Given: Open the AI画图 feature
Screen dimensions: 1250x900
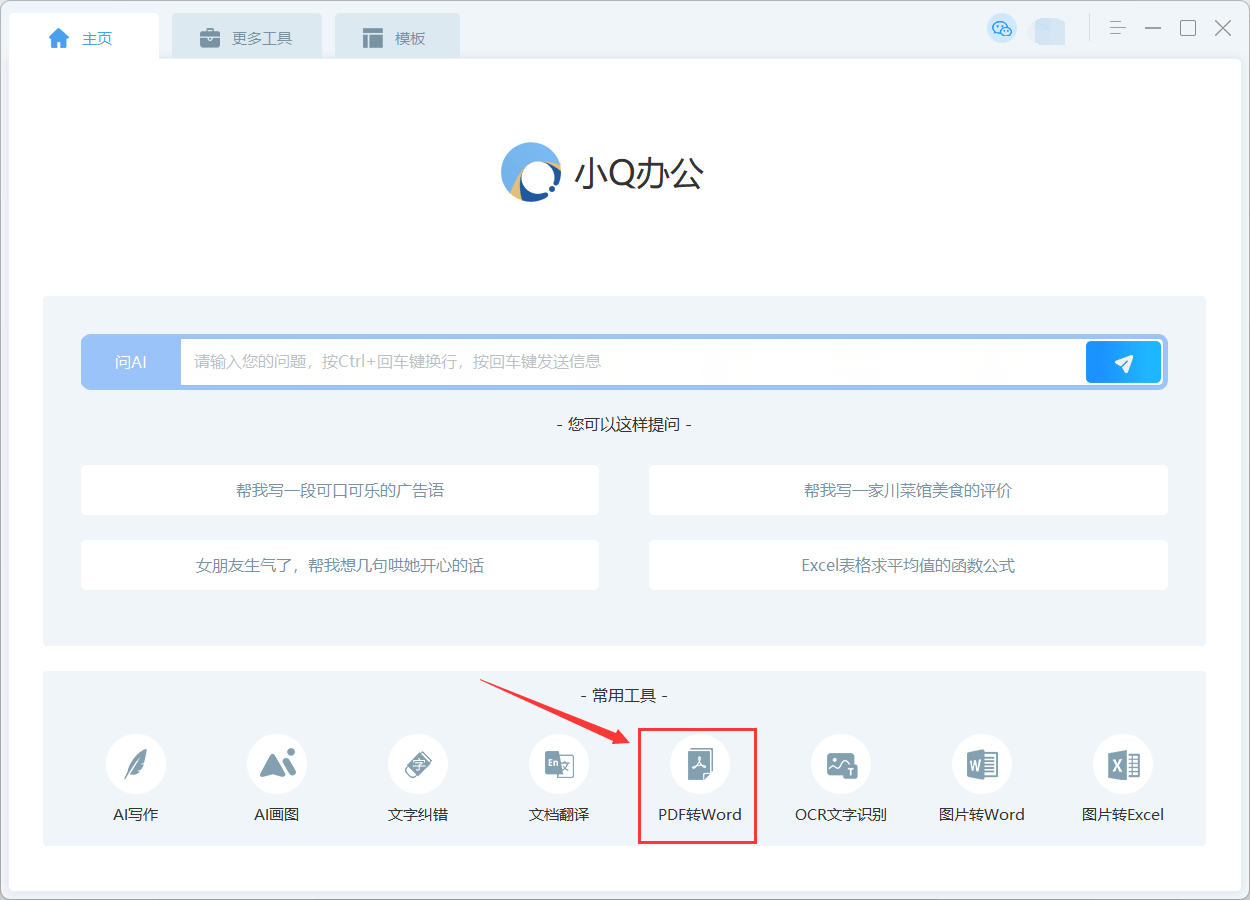Looking at the screenshot, I should 277,780.
